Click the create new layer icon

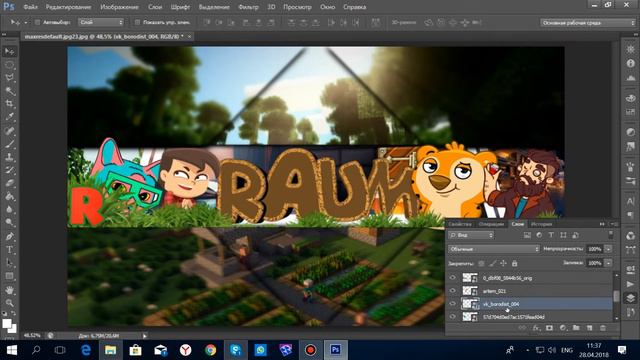pyautogui.click(x=589, y=328)
